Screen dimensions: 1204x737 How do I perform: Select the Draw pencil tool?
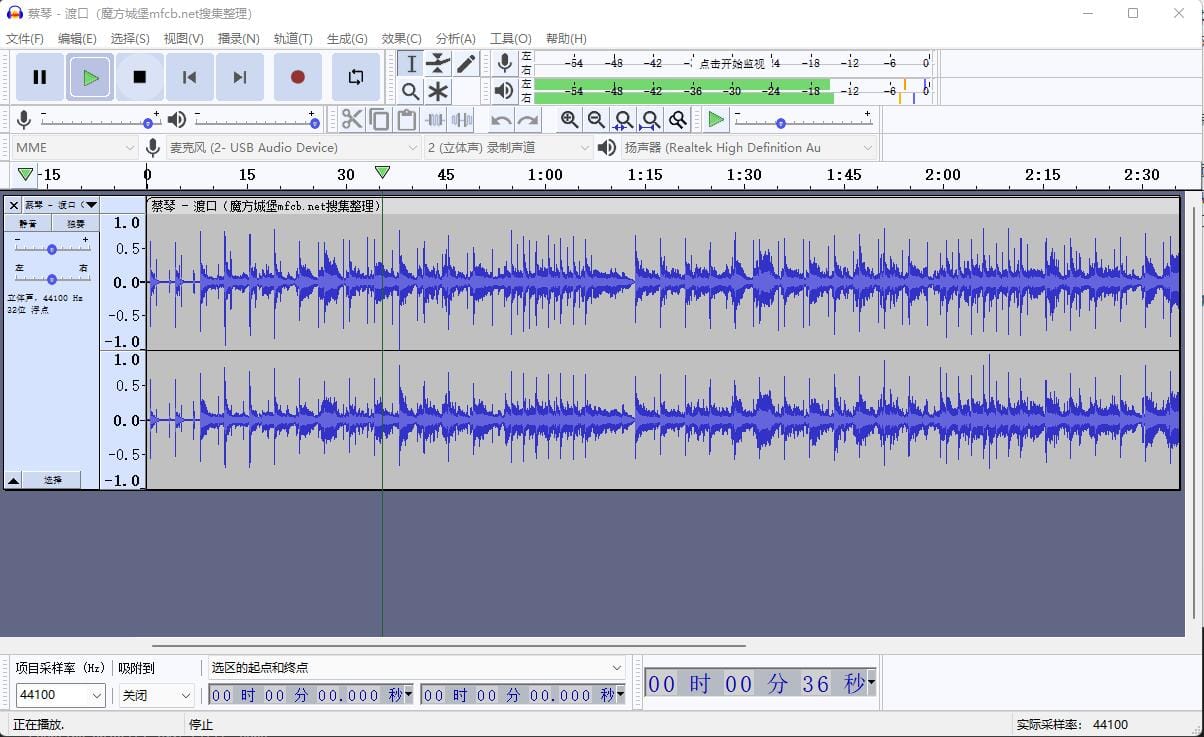click(466, 64)
